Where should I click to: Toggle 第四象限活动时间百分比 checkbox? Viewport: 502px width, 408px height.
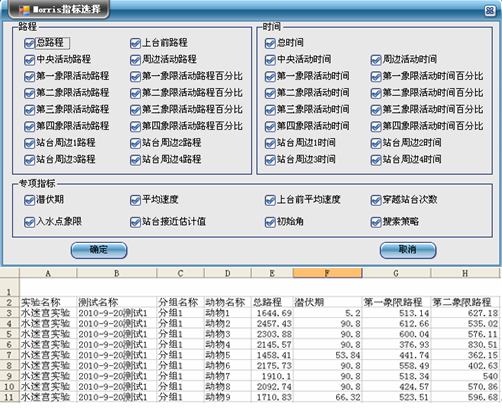[x=376, y=127]
